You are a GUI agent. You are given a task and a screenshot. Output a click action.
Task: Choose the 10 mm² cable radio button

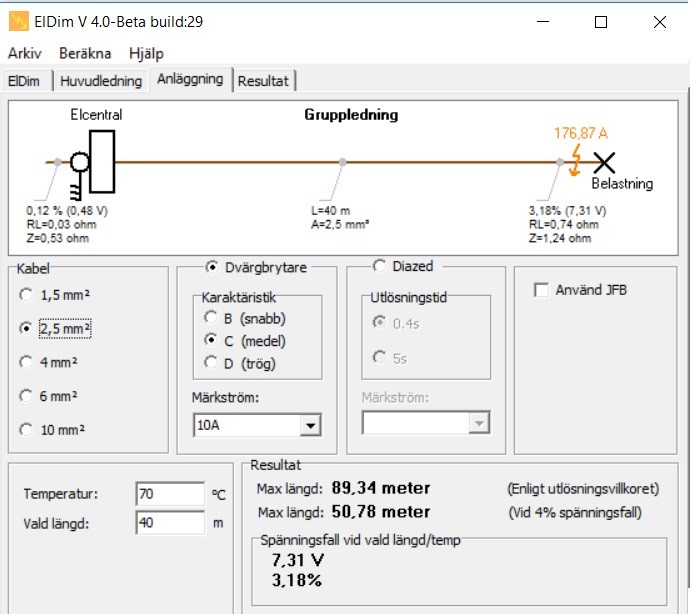(x=26, y=428)
